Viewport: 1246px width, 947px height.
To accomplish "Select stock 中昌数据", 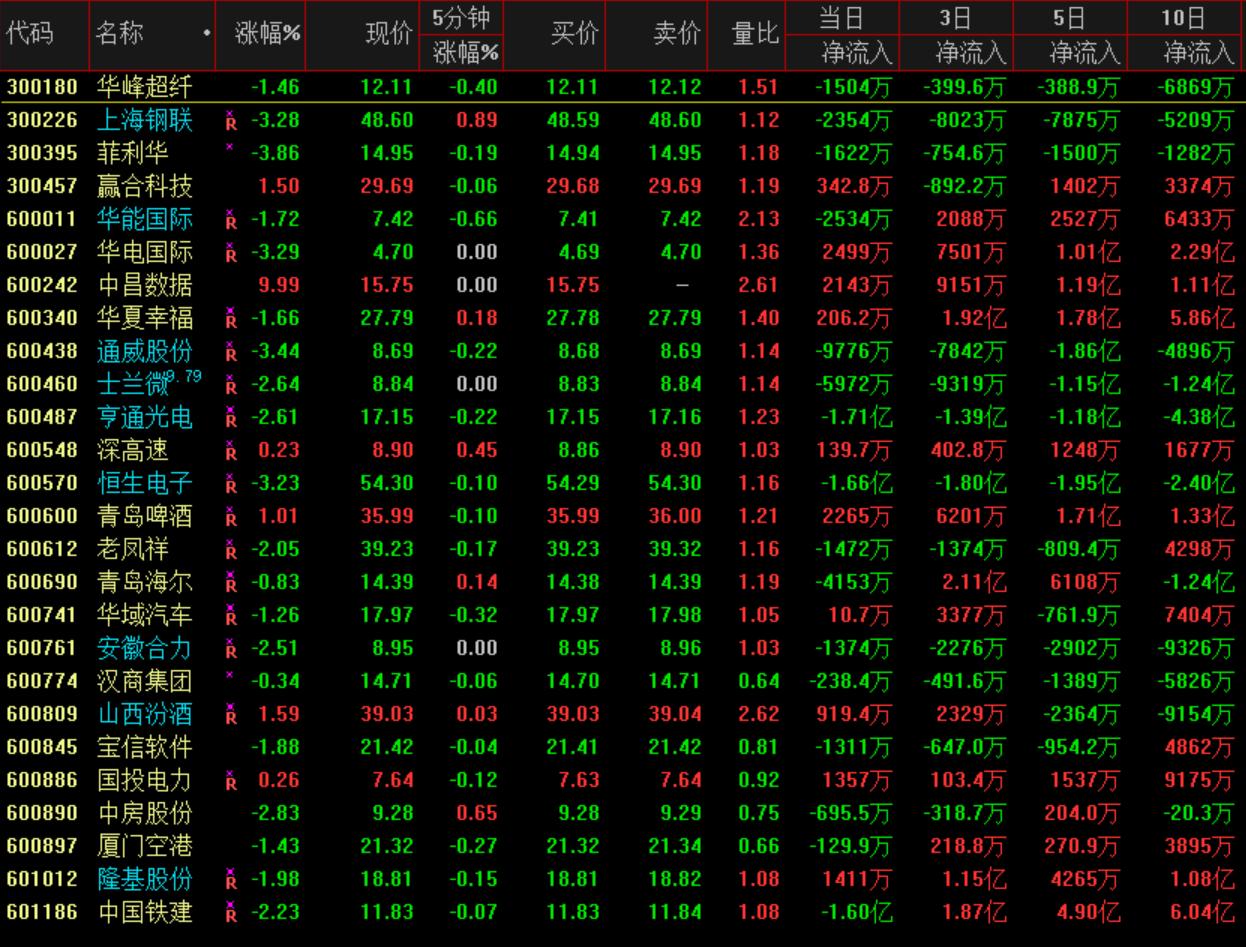I will point(144,286).
